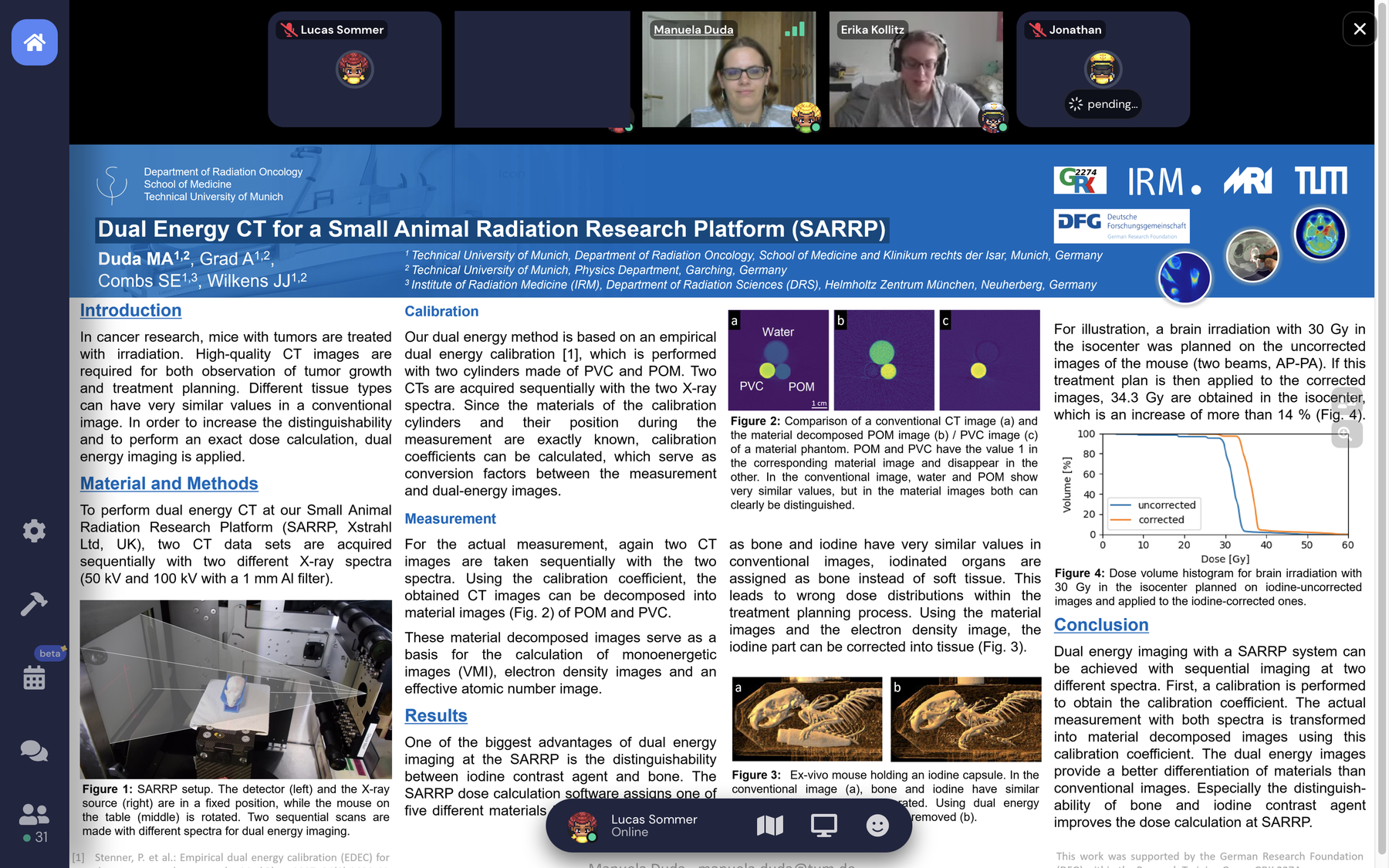
Task: Click Figure 2 panel a Water image
Action: tap(779, 360)
